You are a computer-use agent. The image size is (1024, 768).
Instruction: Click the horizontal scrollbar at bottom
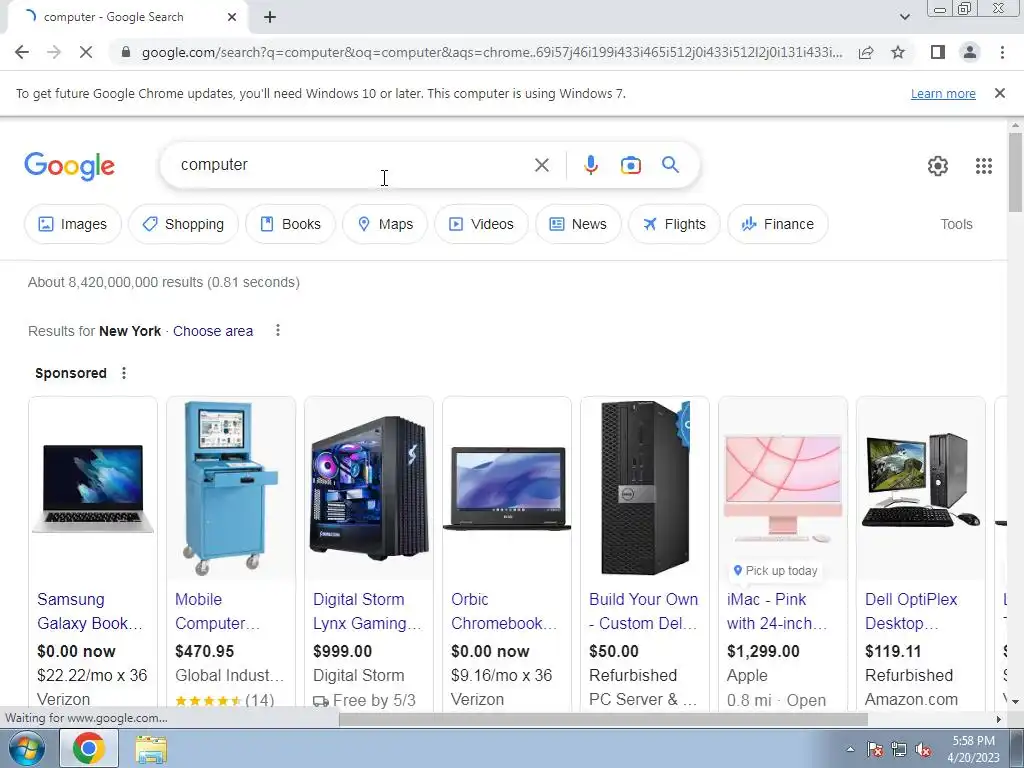click(603, 719)
